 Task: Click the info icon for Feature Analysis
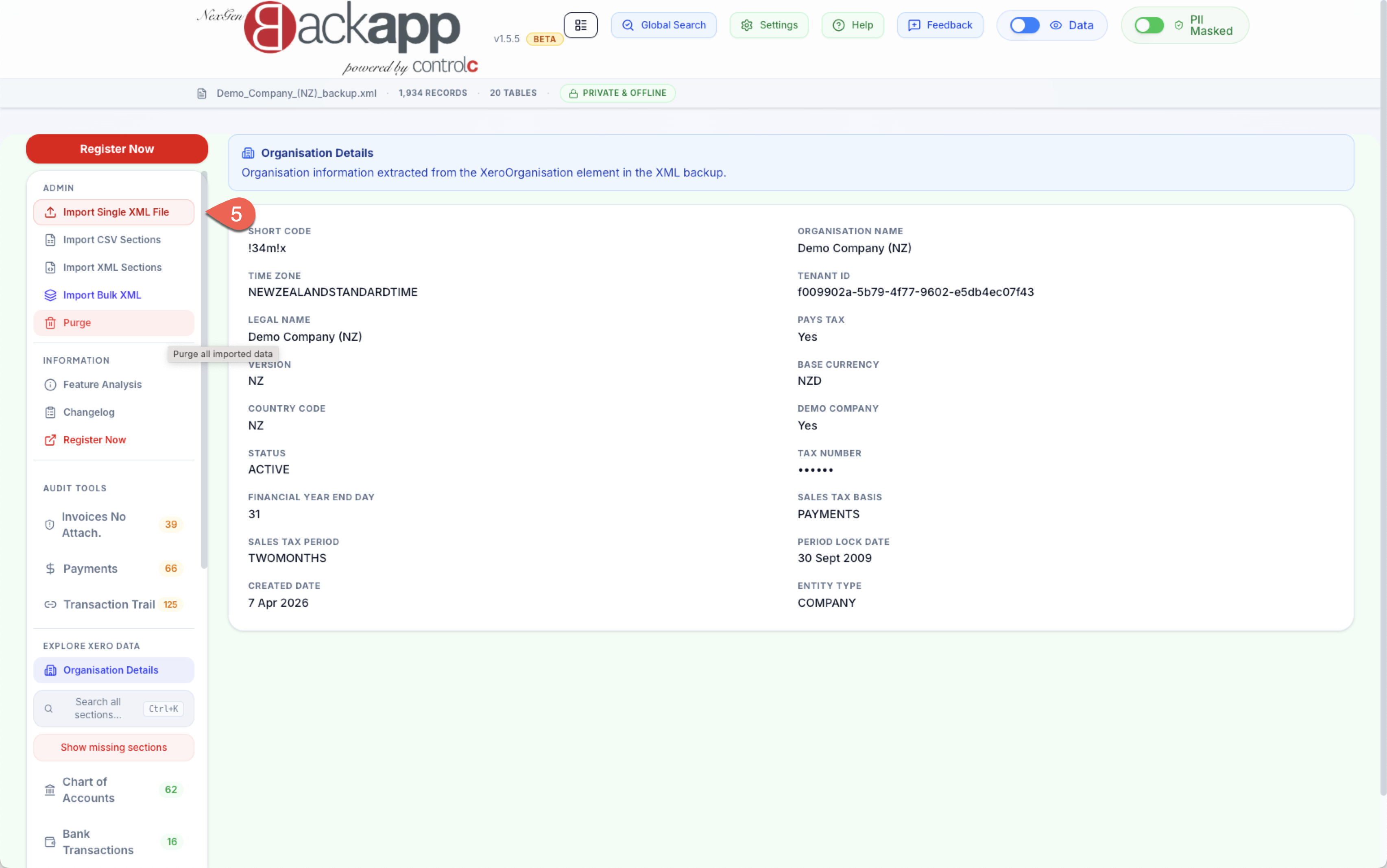(x=50, y=385)
